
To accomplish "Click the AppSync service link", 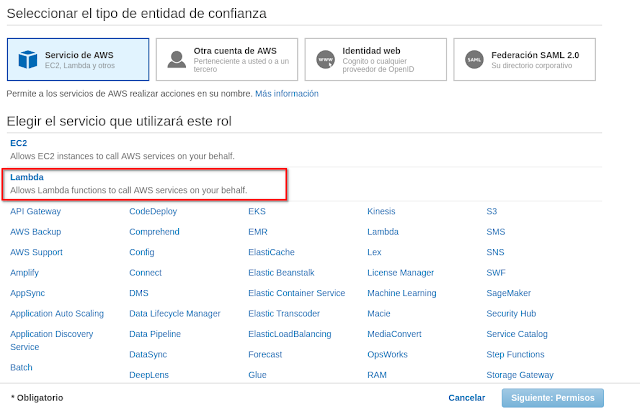I will (x=27, y=293).
